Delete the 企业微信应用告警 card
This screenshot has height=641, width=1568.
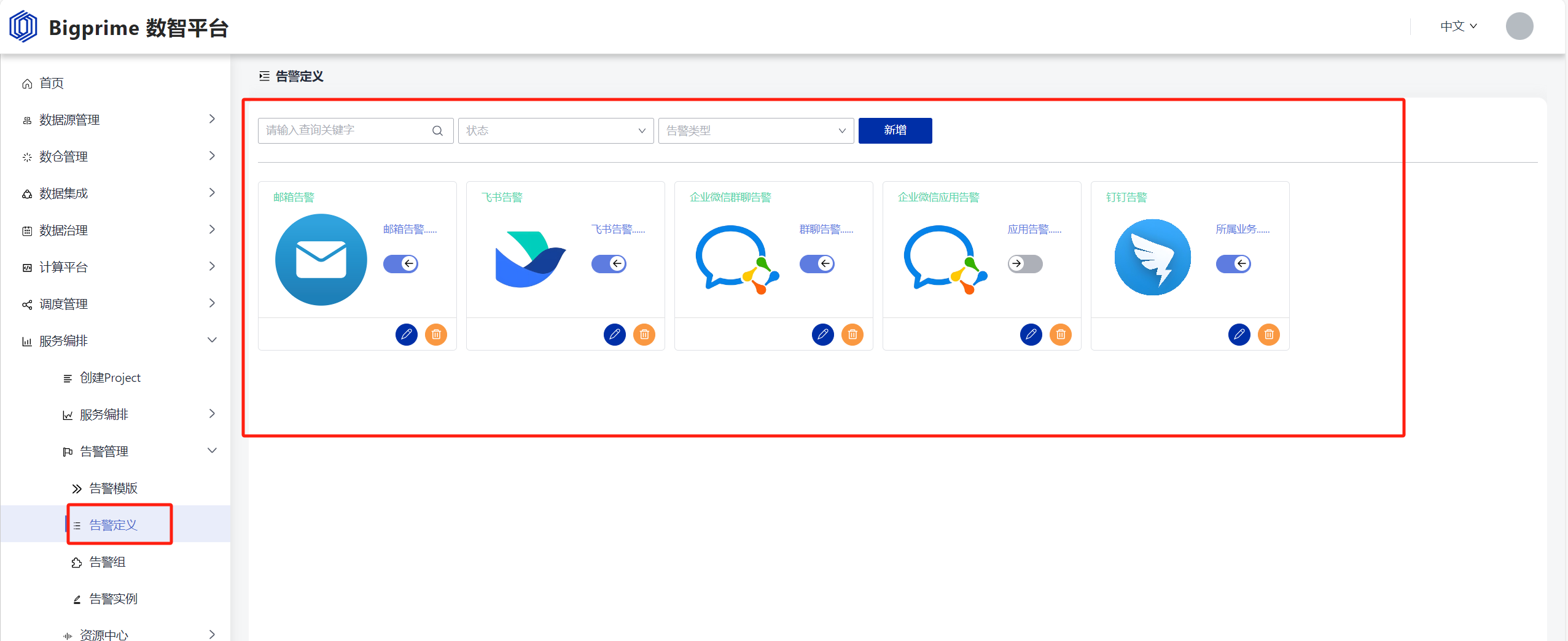[1061, 335]
